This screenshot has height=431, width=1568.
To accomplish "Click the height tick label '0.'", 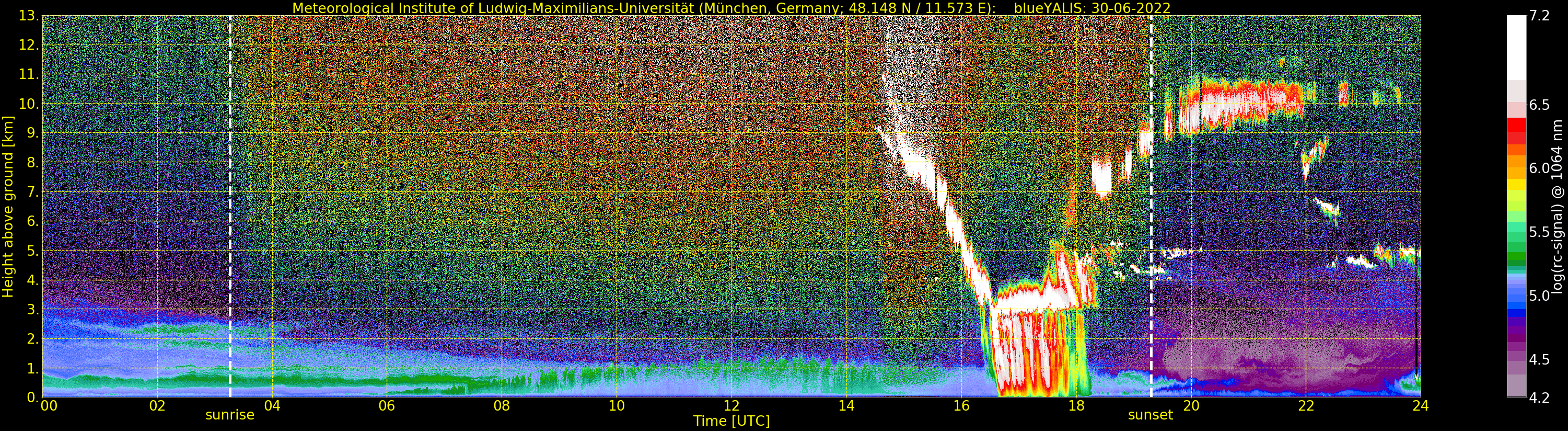I will point(33,398).
